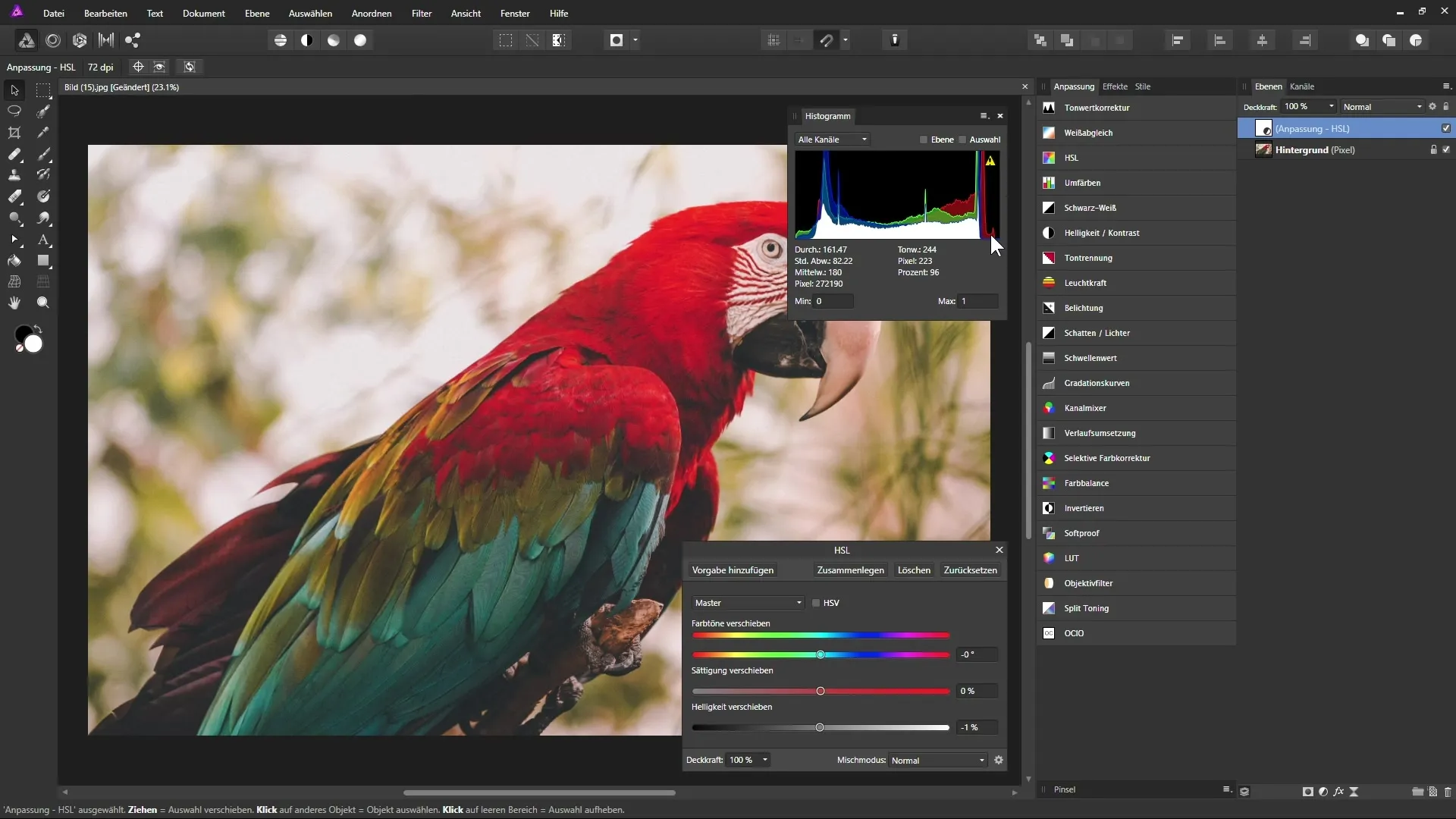This screenshot has width=1456, height=819.
Task: Open the Filter menu
Action: (422, 13)
